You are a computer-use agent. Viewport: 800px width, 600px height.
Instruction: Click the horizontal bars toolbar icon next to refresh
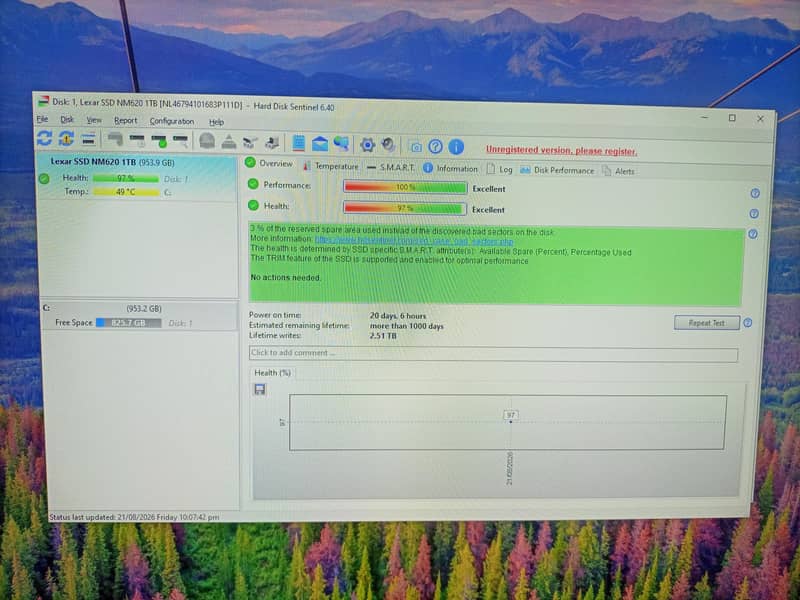click(88, 139)
